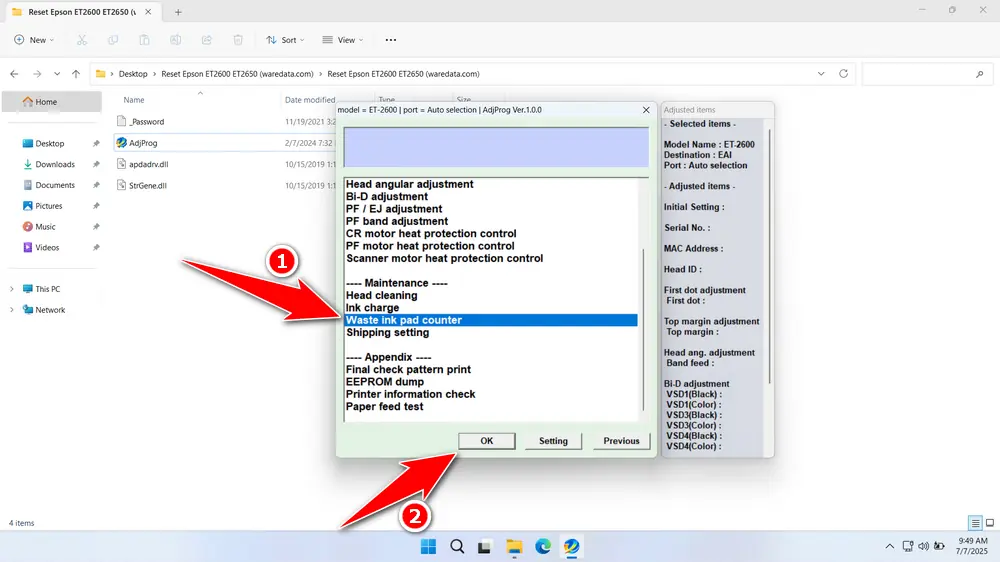
Task: Sort by Name column header
Action: click(x=134, y=100)
